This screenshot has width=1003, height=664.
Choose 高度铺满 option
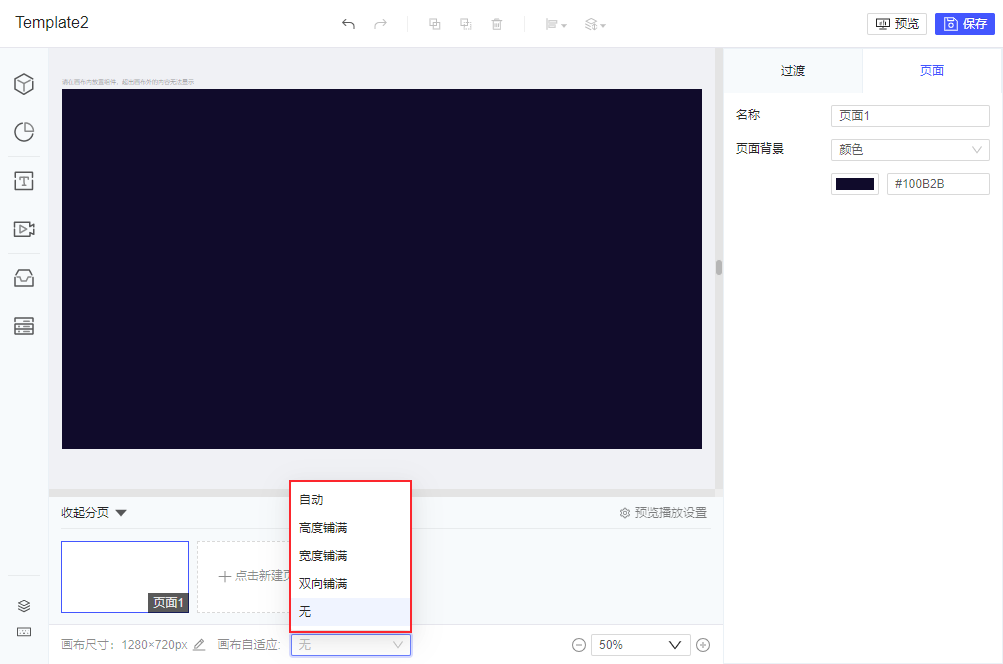pyautogui.click(x=350, y=528)
